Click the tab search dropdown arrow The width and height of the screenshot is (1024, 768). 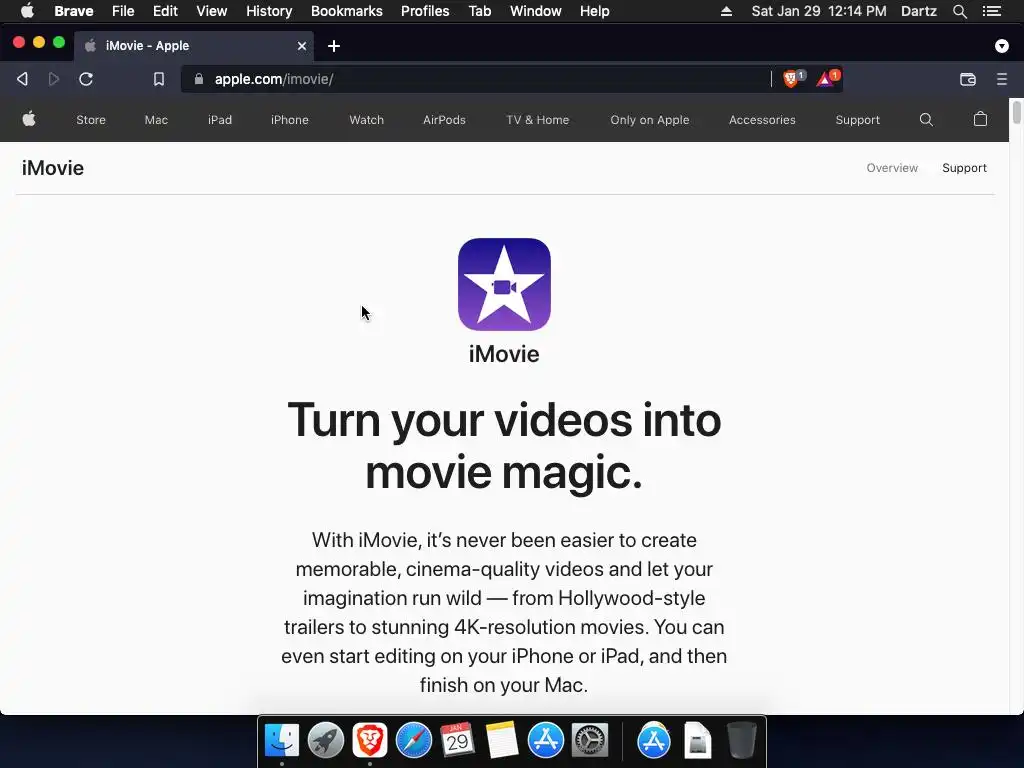tap(1002, 46)
